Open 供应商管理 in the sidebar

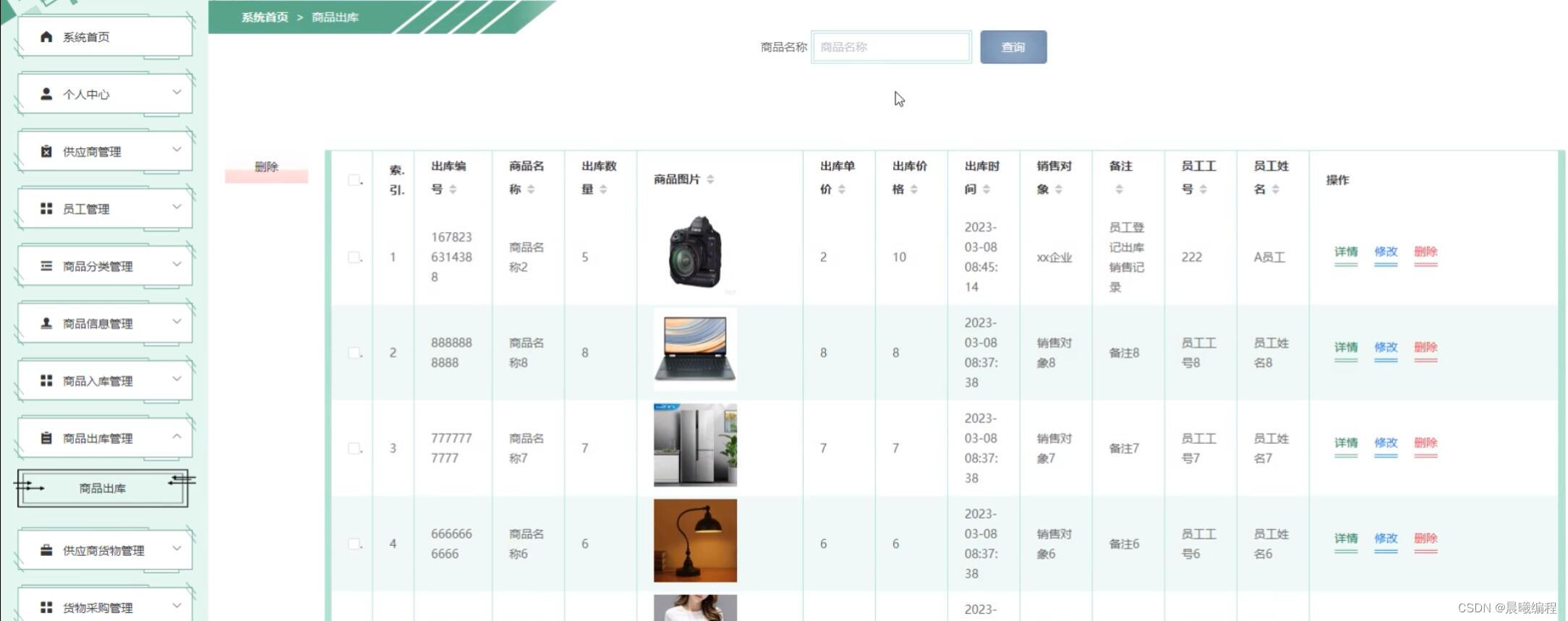[x=106, y=151]
